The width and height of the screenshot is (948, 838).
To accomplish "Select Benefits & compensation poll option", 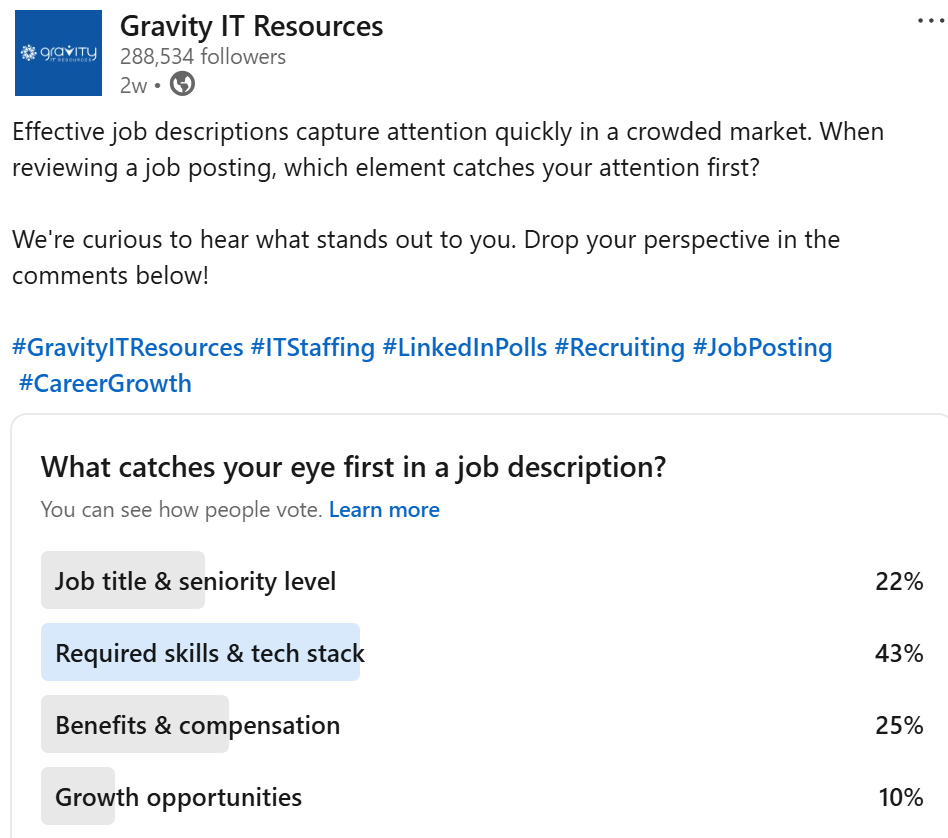I will [x=197, y=725].
